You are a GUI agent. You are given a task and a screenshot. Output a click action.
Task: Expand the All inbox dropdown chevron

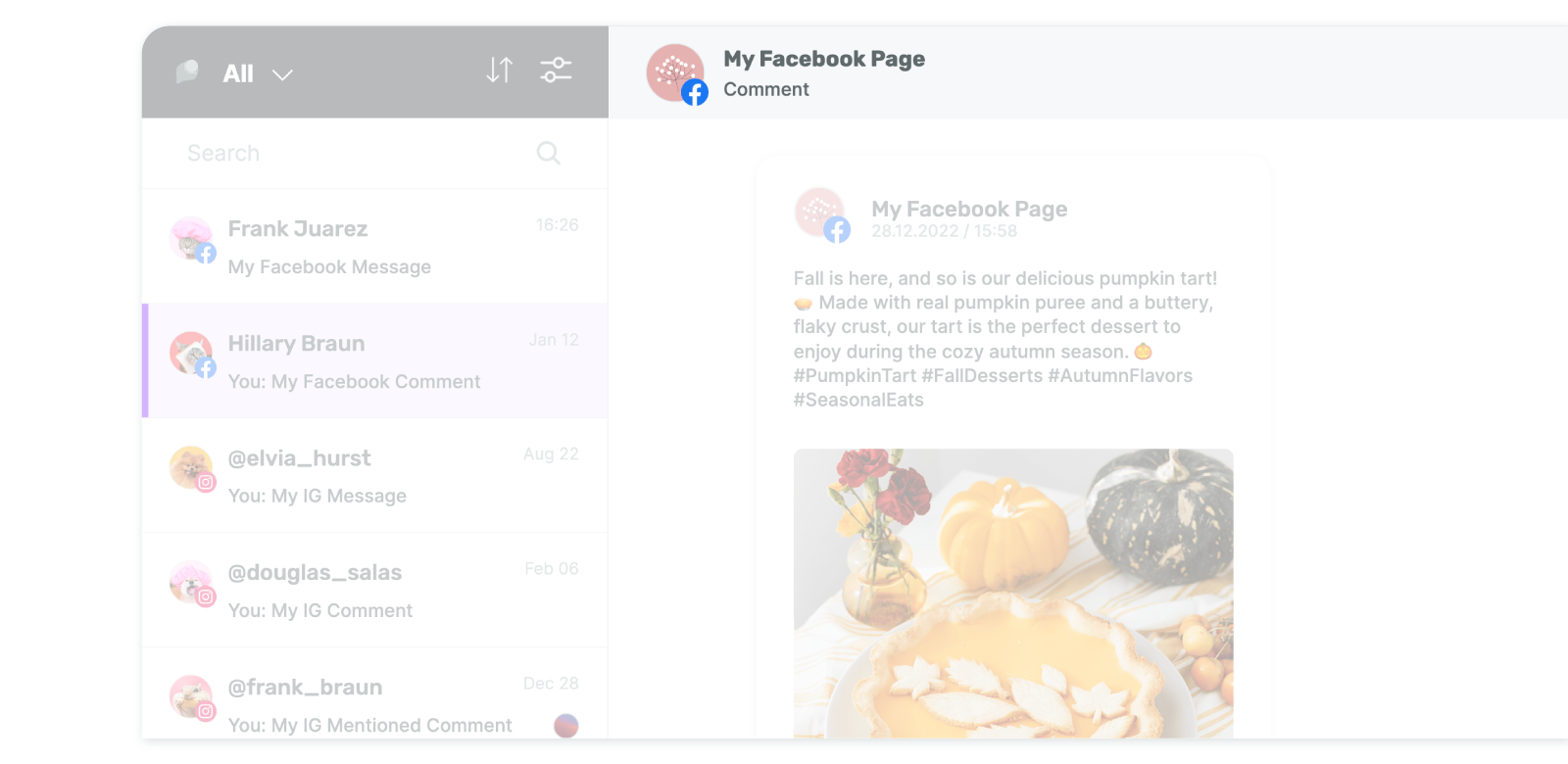282,74
